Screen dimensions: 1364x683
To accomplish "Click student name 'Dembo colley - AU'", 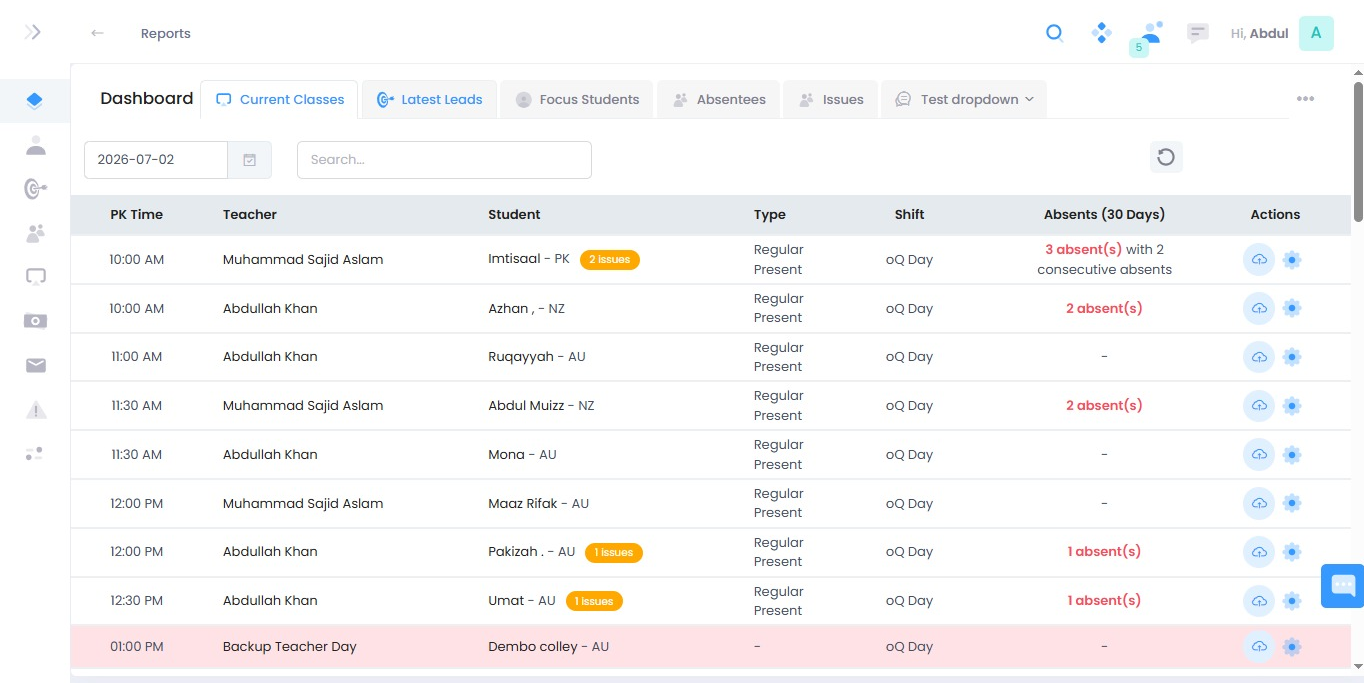I will coord(548,647).
